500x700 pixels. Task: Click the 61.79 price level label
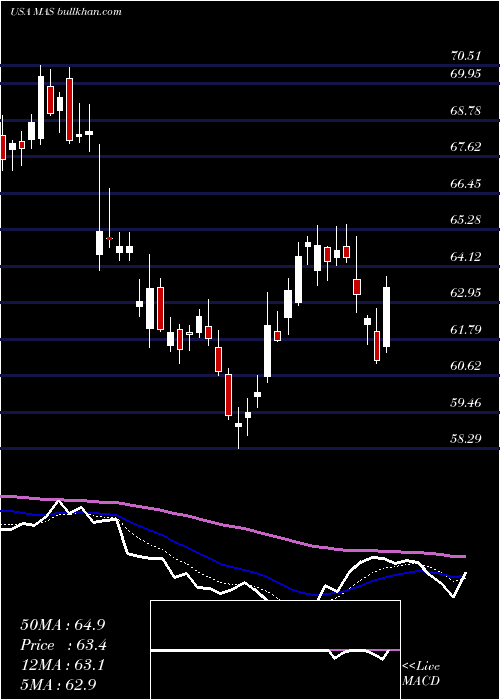[x=466, y=330]
